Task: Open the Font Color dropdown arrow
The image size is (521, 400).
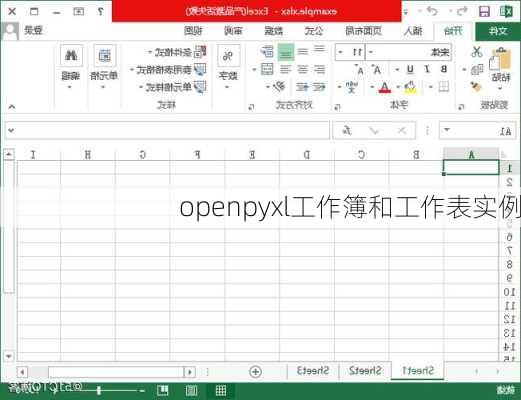Action: (x=372, y=87)
